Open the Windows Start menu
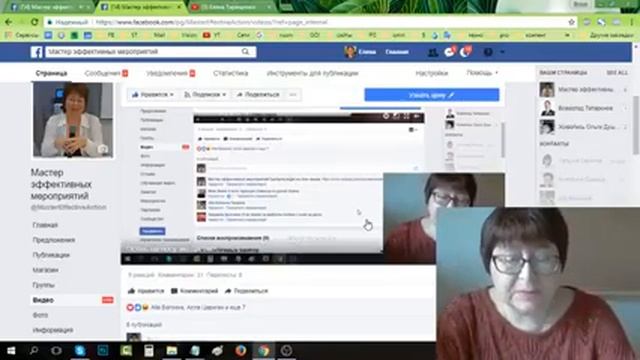640x360 pixels. [x=11, y=351]
